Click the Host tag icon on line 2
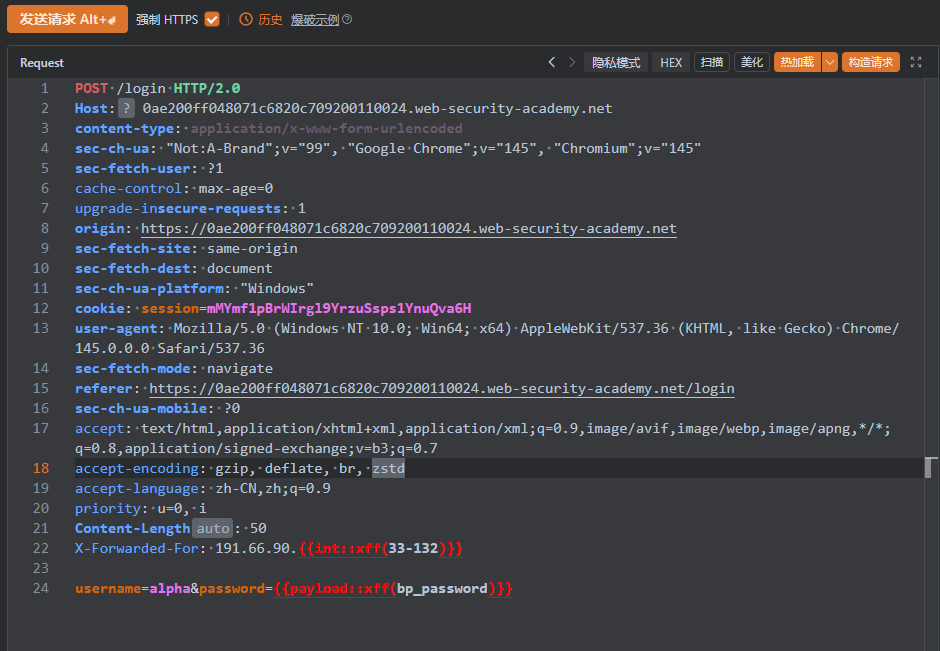 [127, 108]
